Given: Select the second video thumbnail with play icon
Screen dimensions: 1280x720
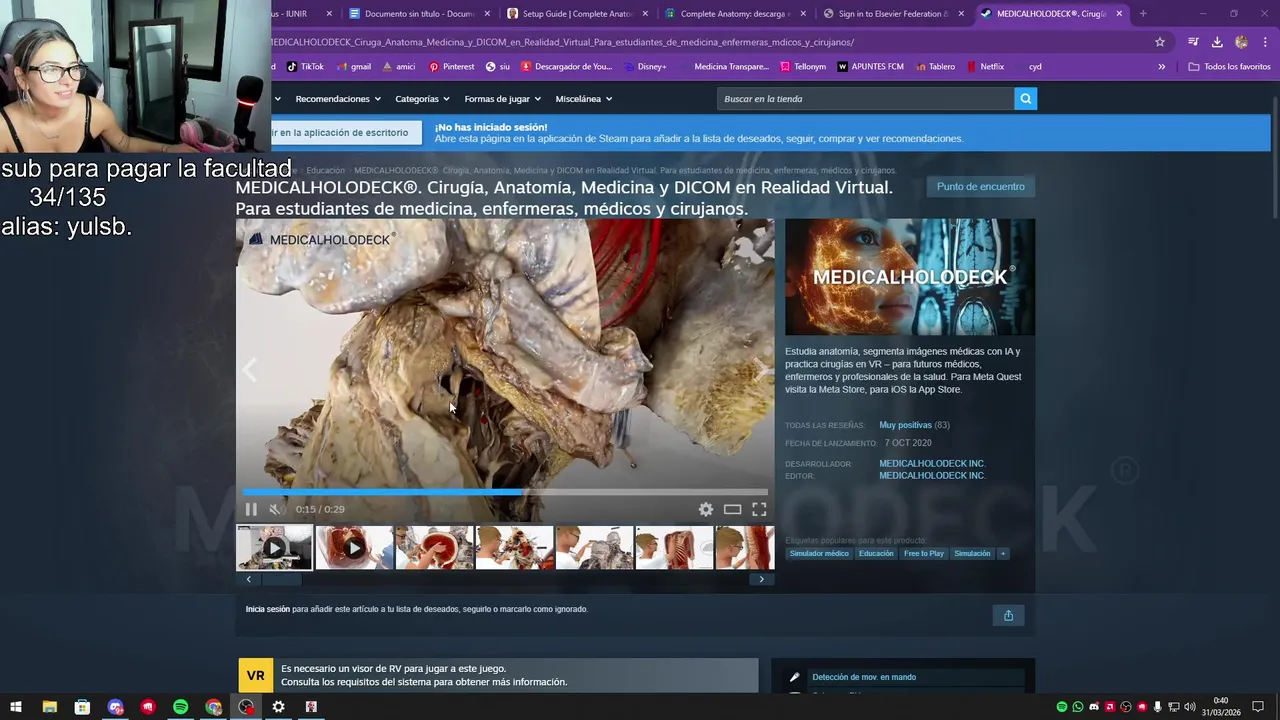Looking at the screenshot, I should 354,548.
